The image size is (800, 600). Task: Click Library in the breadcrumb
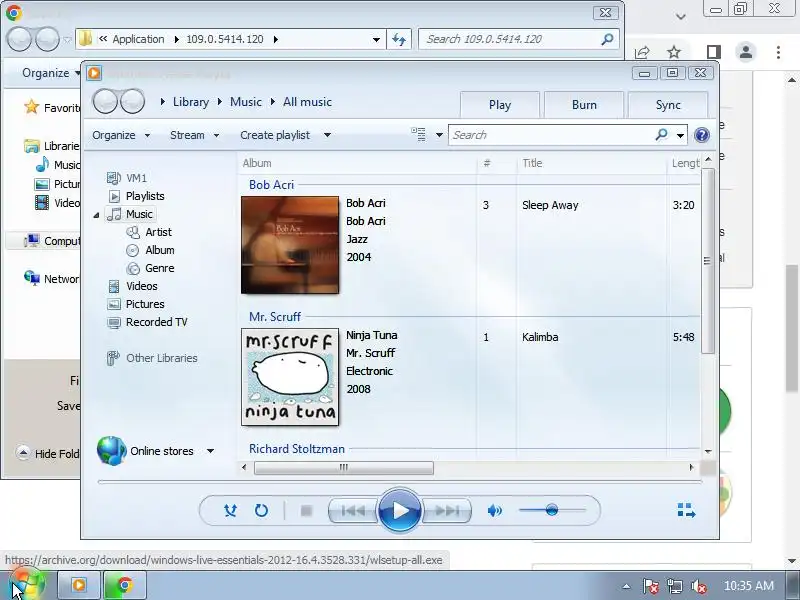191,102
